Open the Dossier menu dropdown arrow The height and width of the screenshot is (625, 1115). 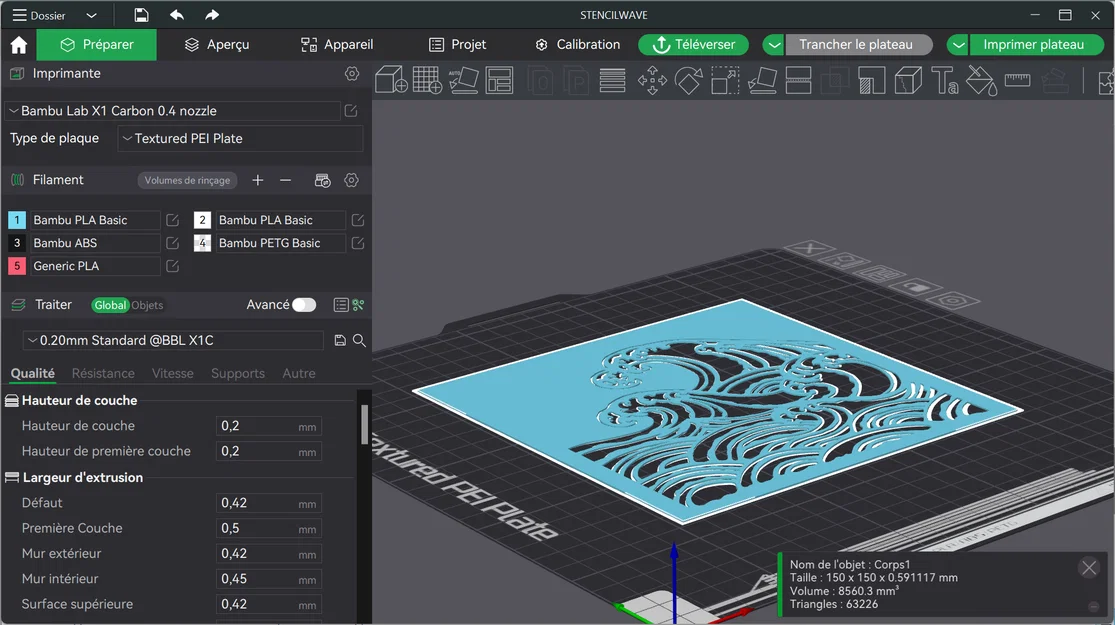[91, 16]
